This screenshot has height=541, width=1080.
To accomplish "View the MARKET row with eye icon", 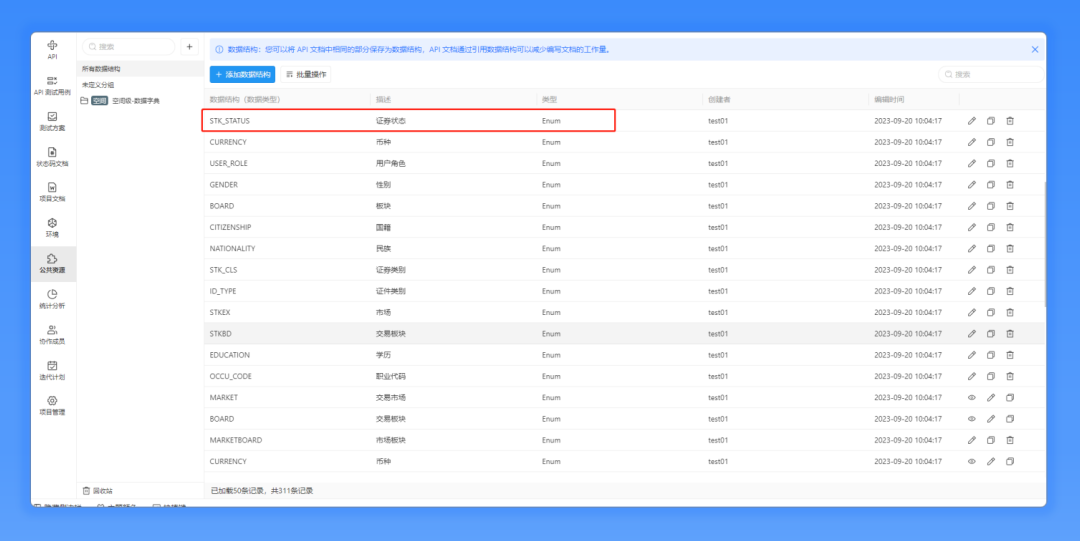I will tap(972, 398).
